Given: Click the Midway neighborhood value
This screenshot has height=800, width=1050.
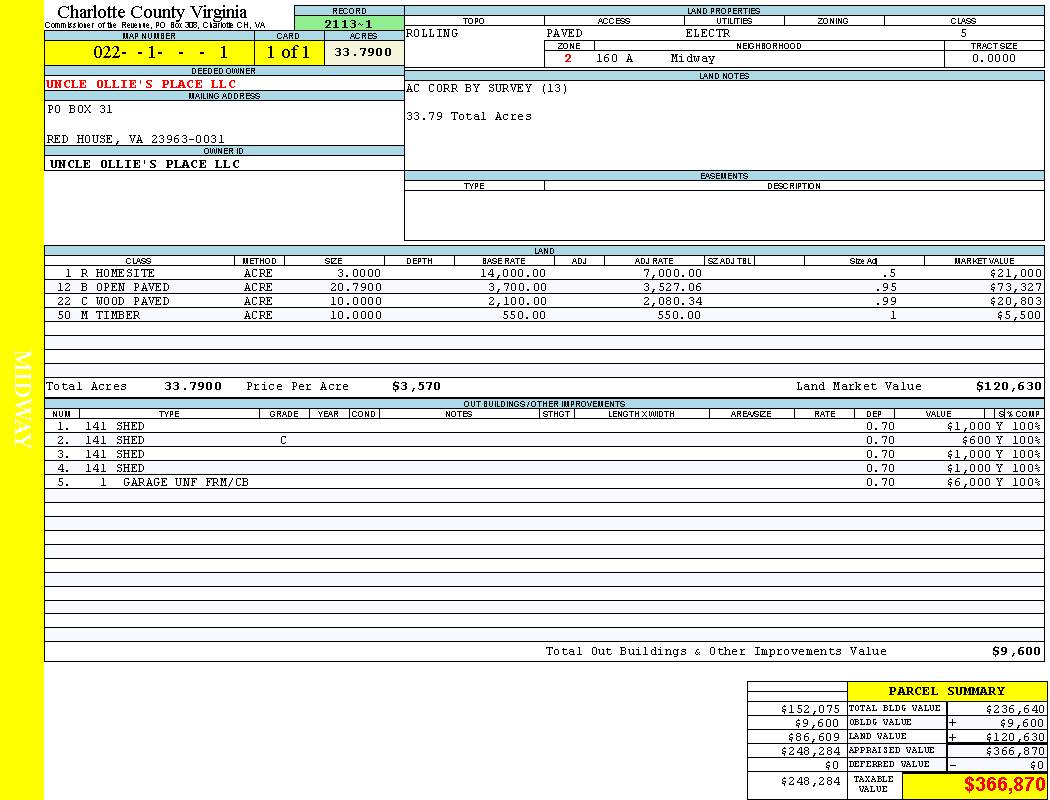Looking at the screenshot, I should [693, 59].
